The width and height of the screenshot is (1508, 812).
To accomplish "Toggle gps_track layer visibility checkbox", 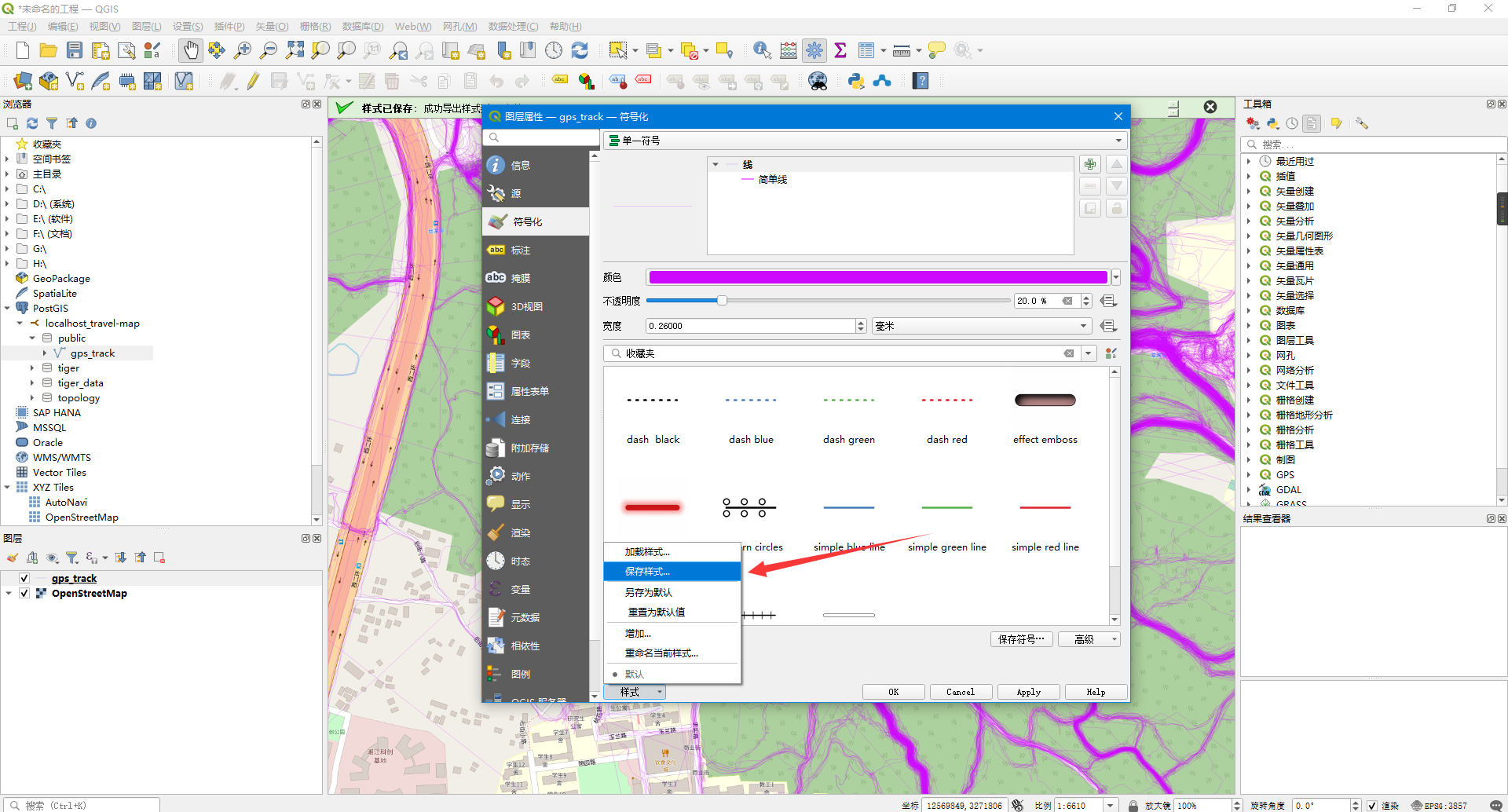I will pyautogui.click(x=24, y=578).
